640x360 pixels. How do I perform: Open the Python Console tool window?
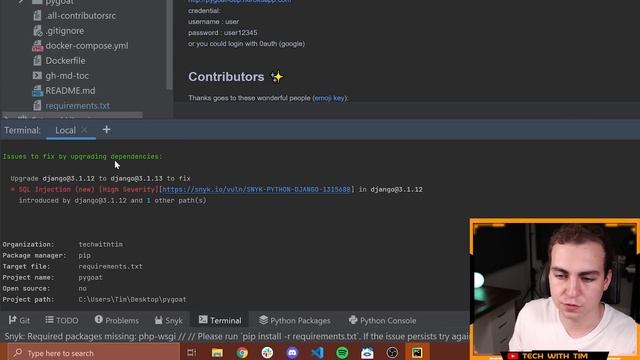tap(382, 320)
